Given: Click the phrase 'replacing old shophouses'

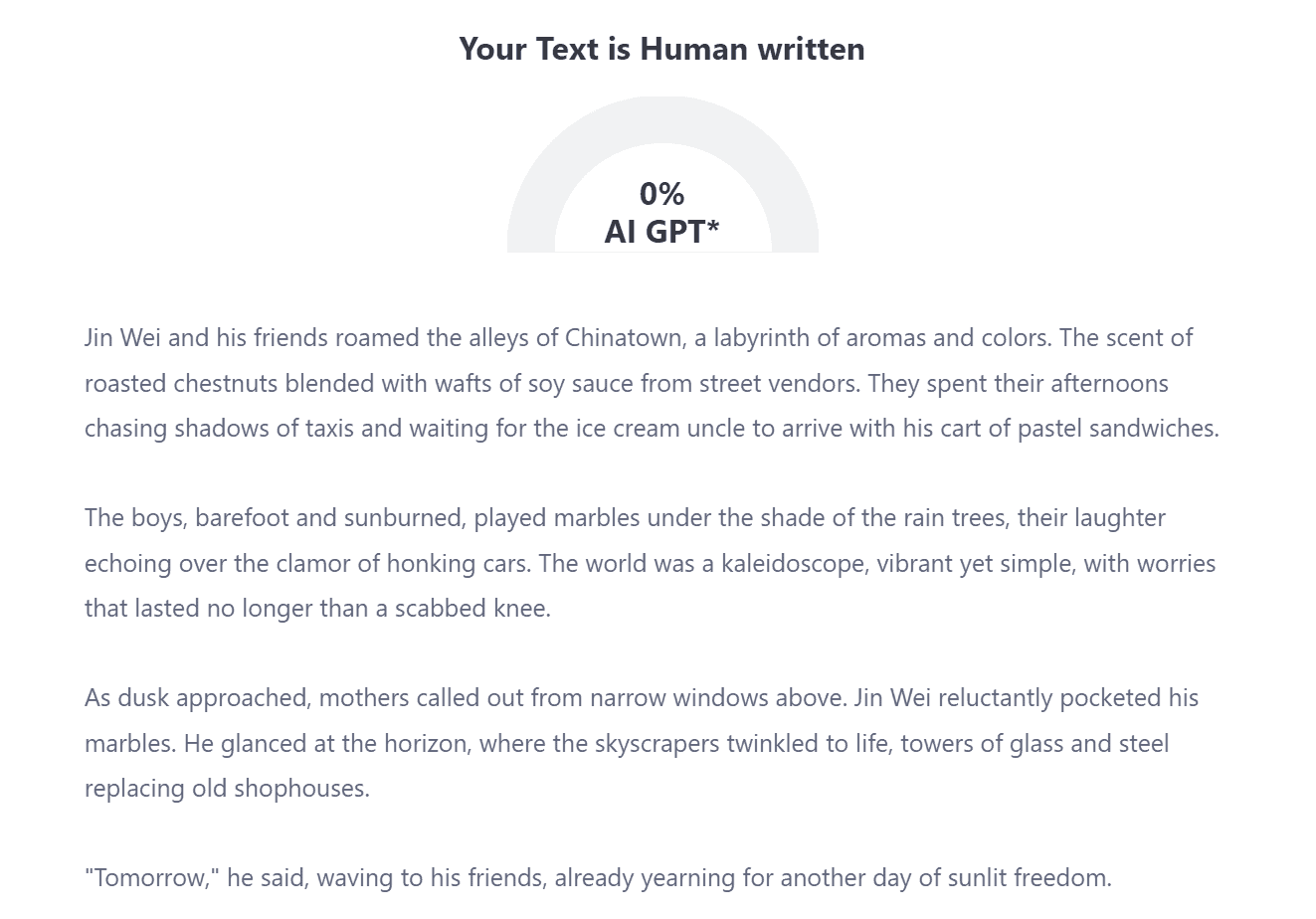Looking at the screenshot, I should coord(226,789).
